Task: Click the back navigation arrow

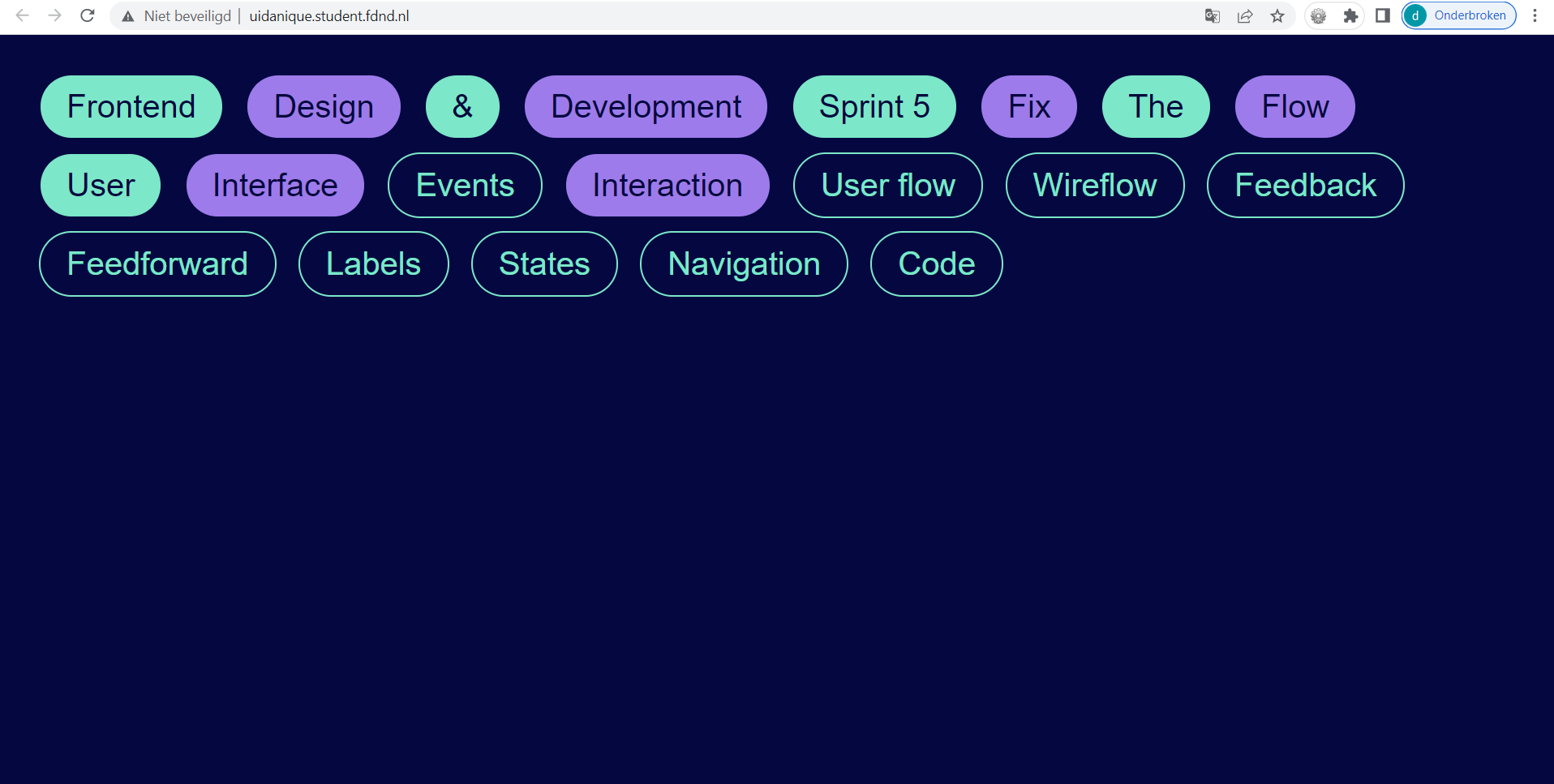Action: [x=22, y=15]
